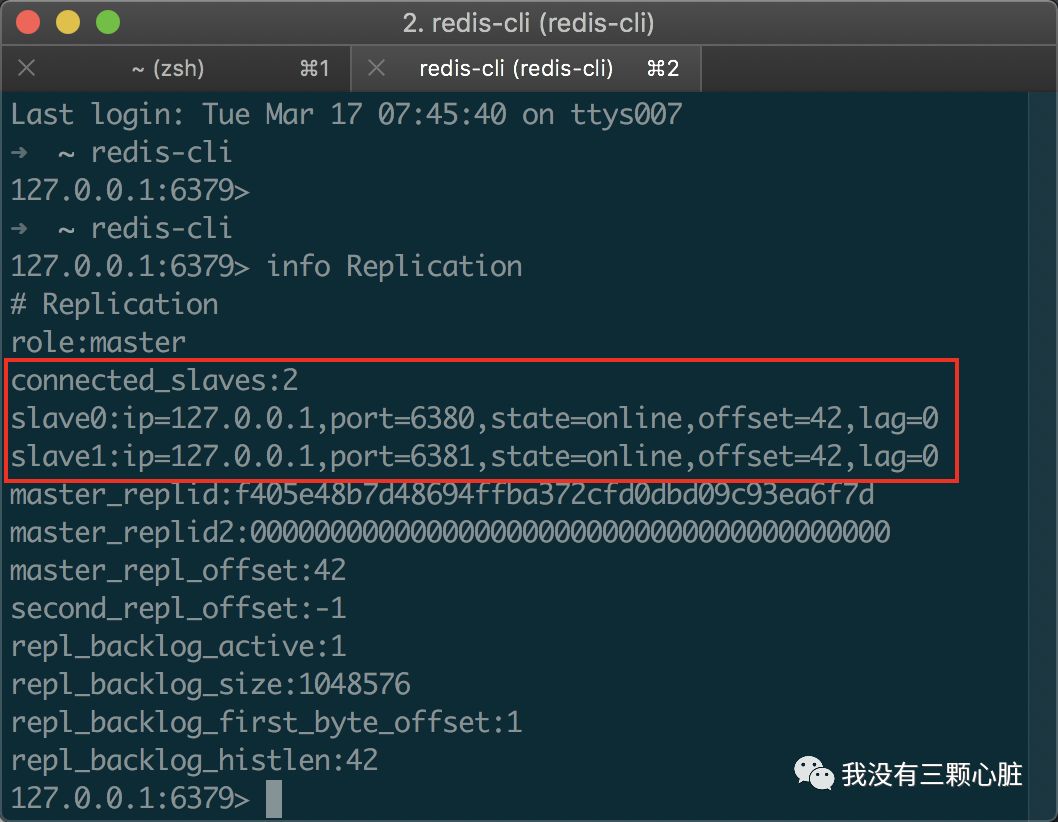The width and height of the screenshot is (1058, 822).
Task: Close the ~ (zsh) tab
Action: [27, 68]
